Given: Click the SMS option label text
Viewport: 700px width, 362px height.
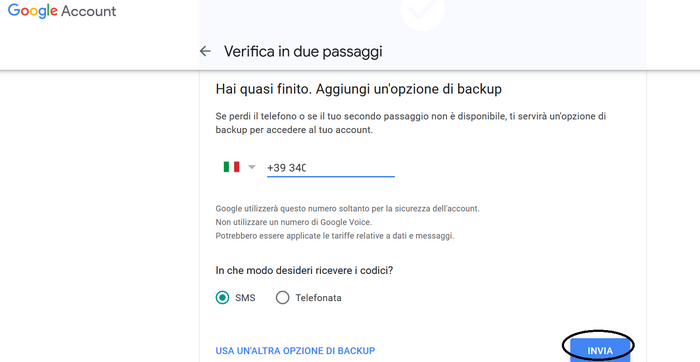Looking at the screenshot, I should pos(245,298).
